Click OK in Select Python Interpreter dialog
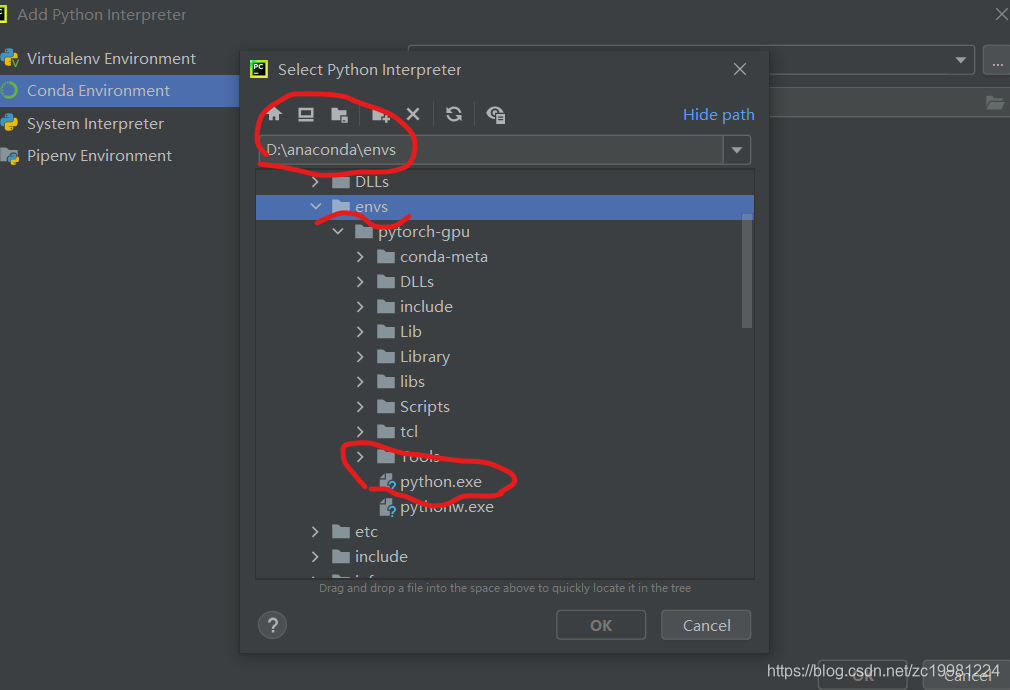This screenshot has width=1010, height=690. 601,625
